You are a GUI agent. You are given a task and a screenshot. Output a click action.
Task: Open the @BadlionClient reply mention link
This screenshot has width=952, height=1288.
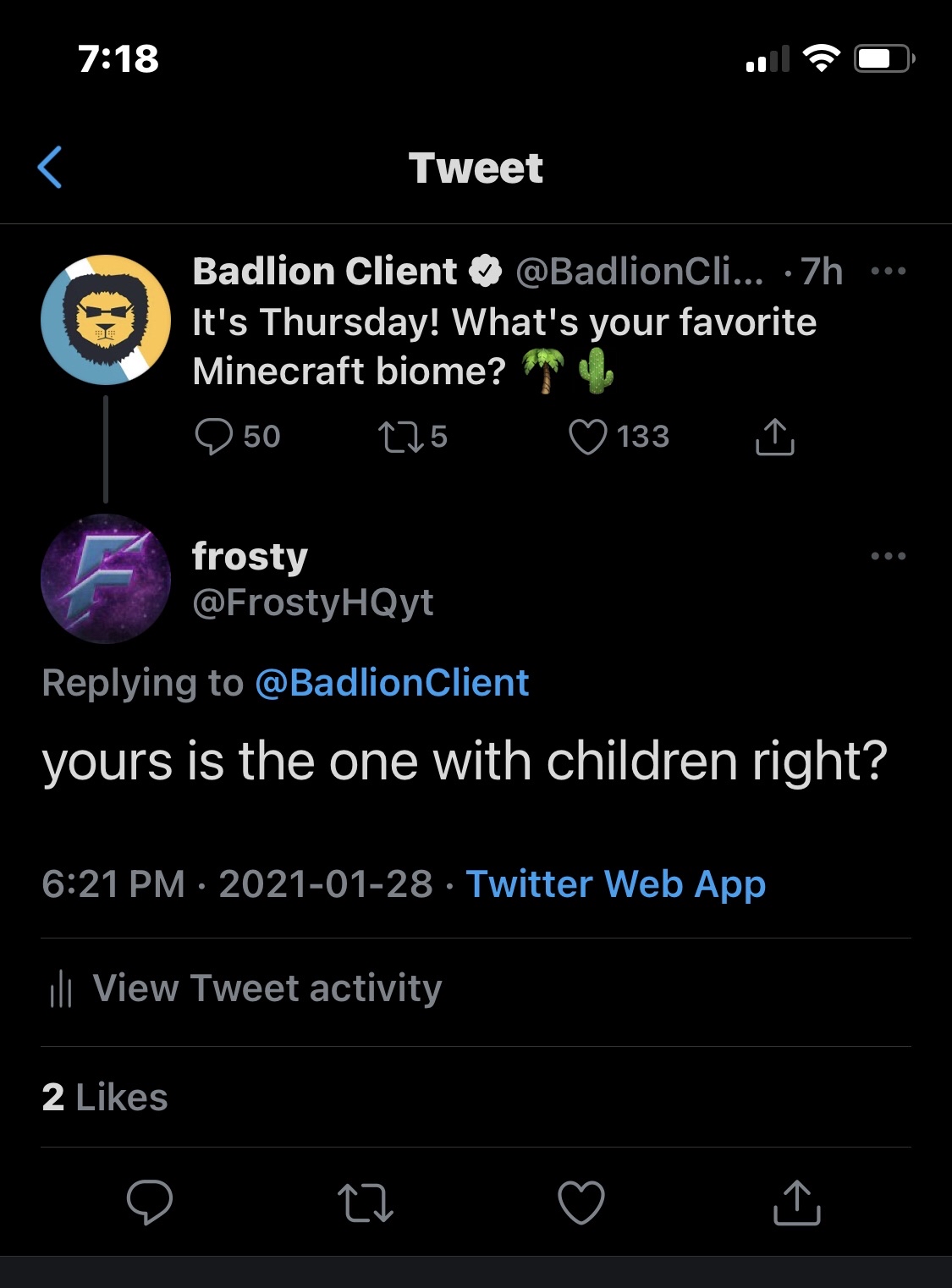coord(392,682)
